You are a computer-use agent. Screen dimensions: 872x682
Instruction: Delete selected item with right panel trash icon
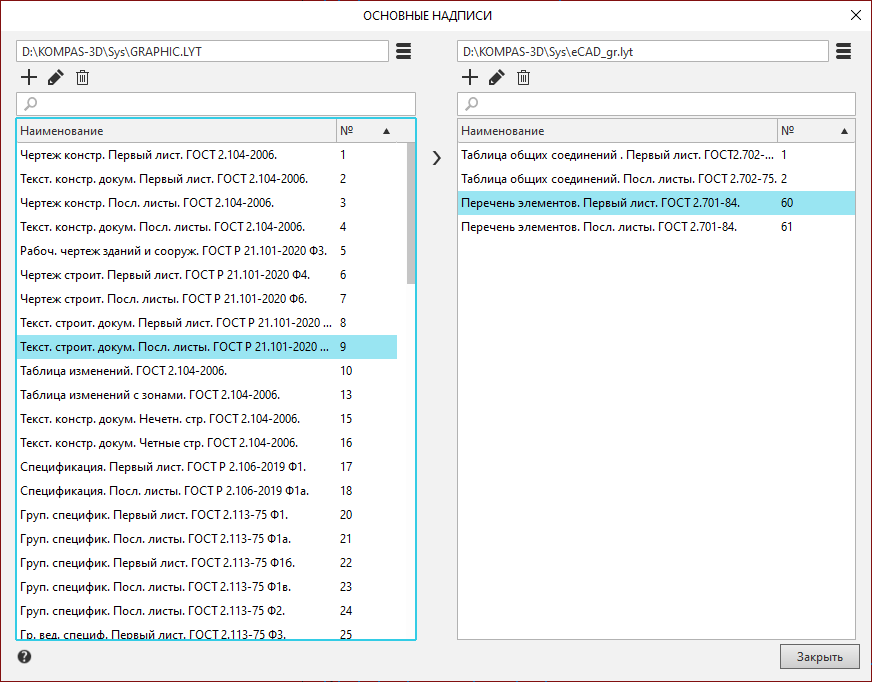pos(523,78)
